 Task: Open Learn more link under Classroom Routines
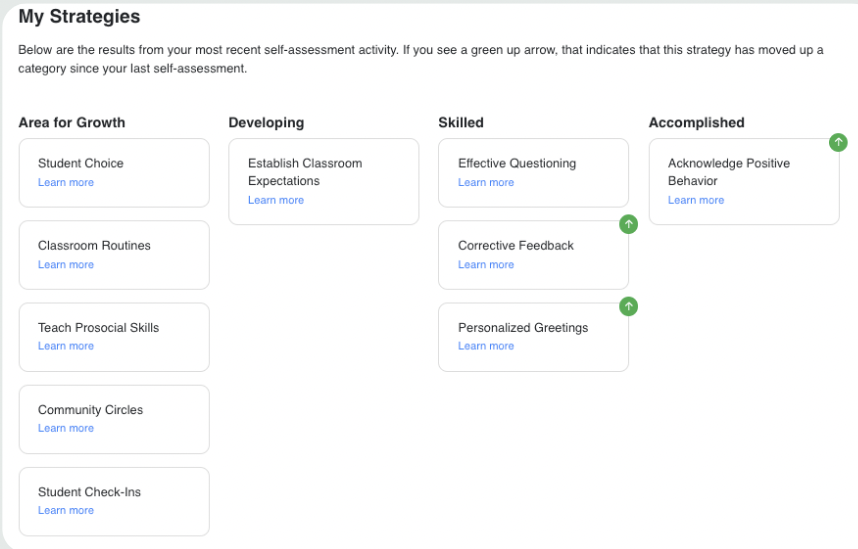click(66, 264)
